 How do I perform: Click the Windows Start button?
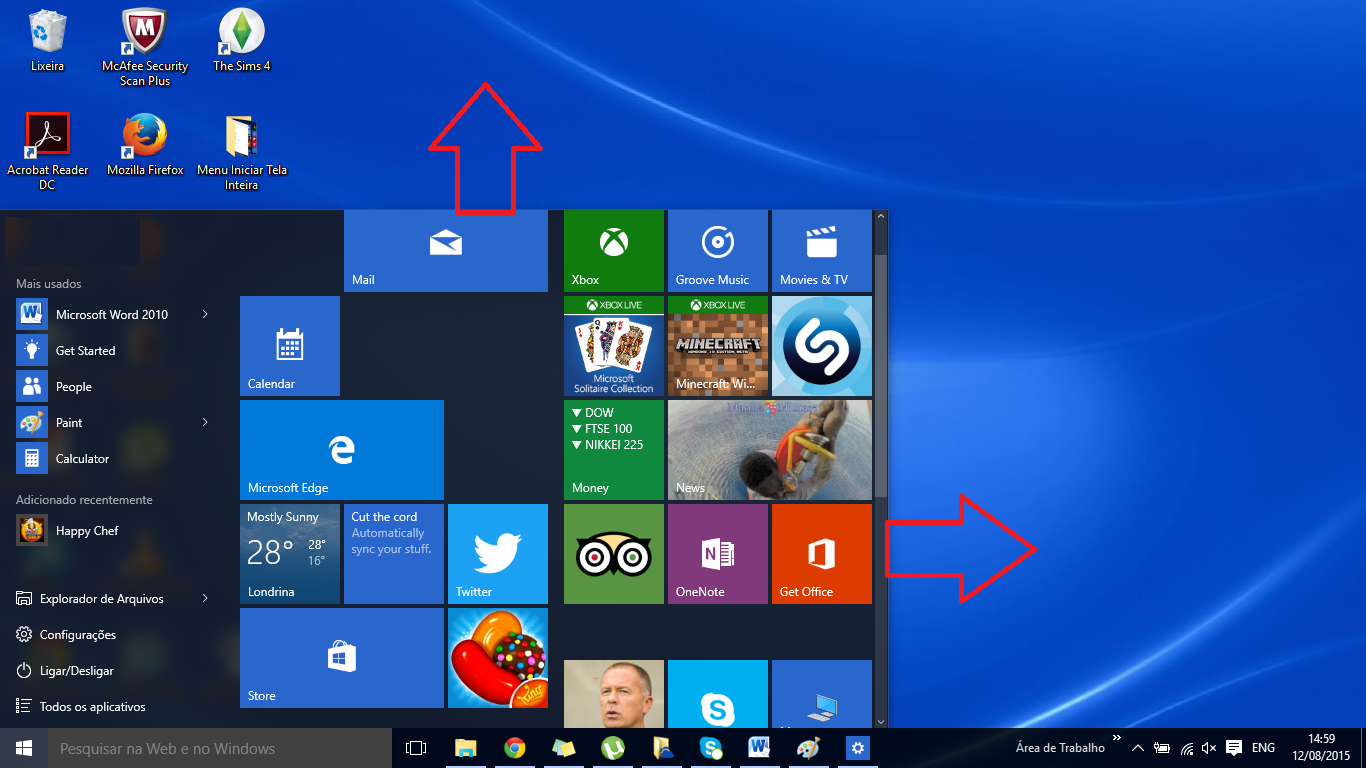tap(24, 748)
